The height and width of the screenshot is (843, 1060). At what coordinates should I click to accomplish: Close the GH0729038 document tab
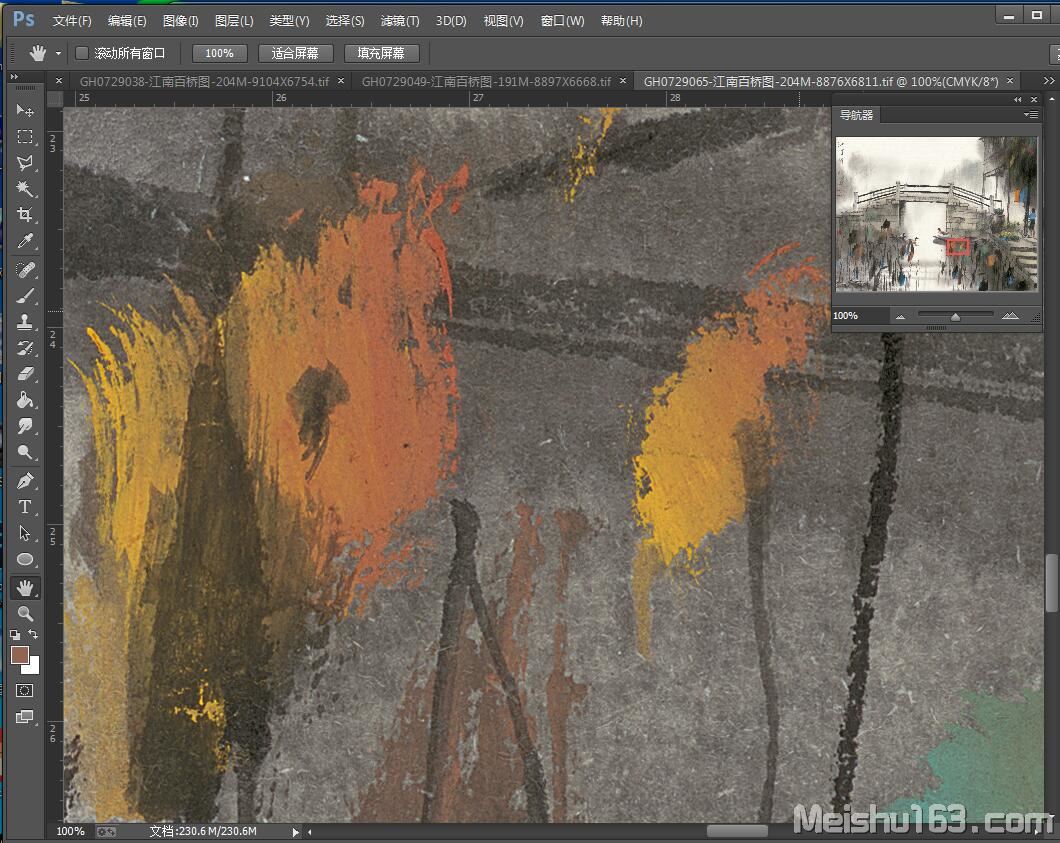(x=341, y=81)
